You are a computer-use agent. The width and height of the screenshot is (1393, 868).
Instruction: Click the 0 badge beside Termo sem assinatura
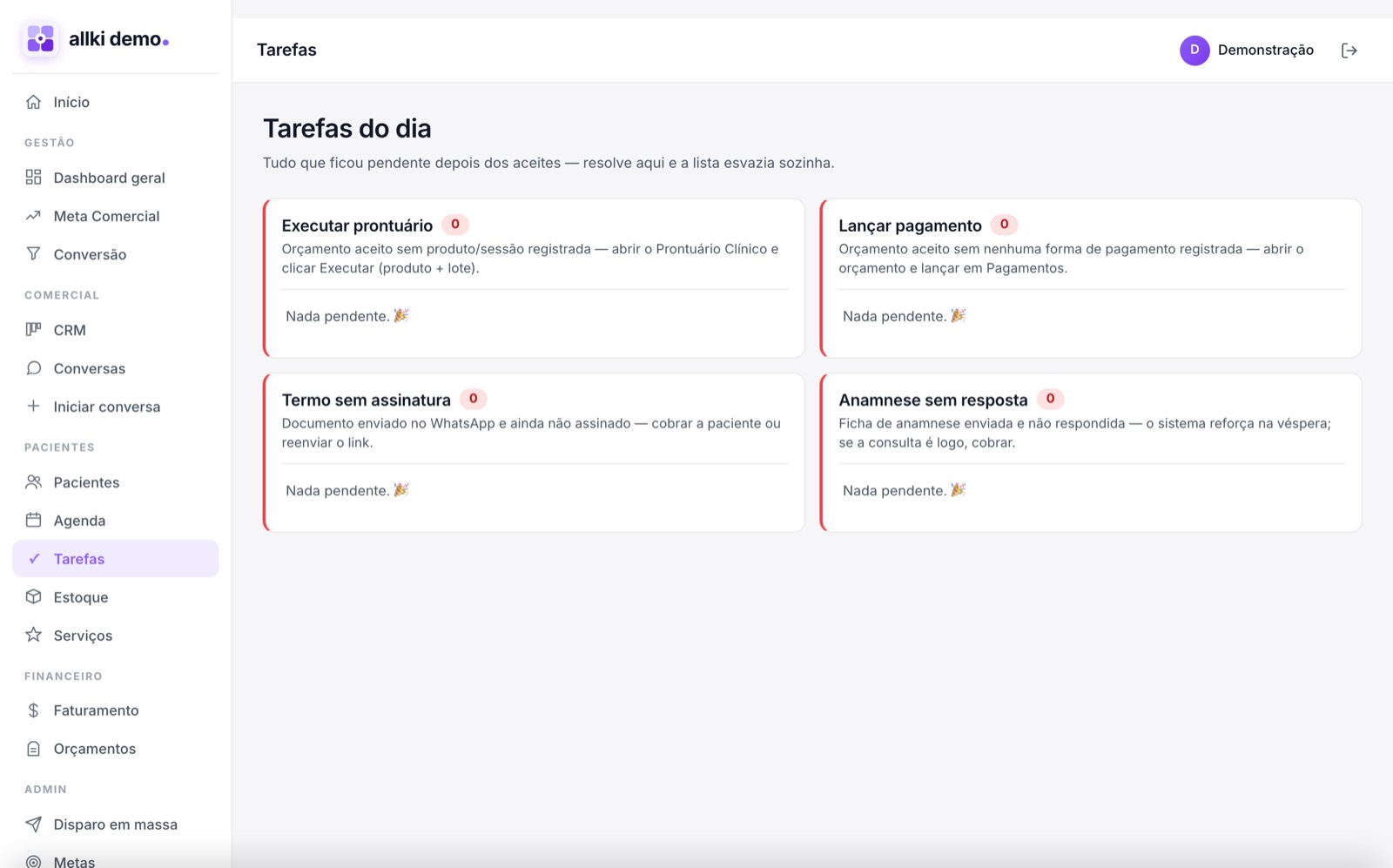coord(474,399)
